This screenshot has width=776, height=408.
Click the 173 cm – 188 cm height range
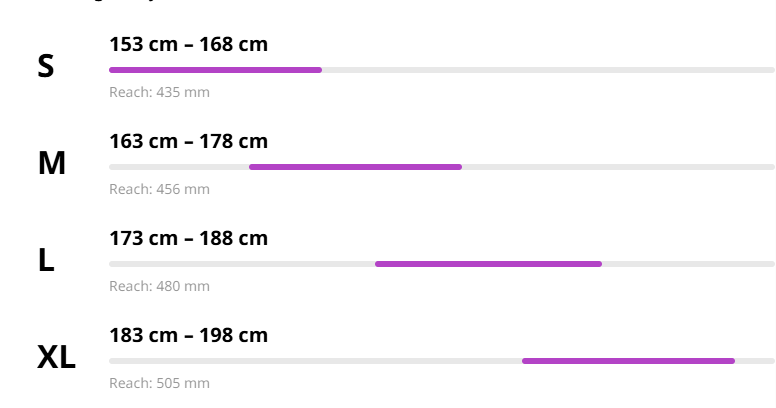(188, 238)
